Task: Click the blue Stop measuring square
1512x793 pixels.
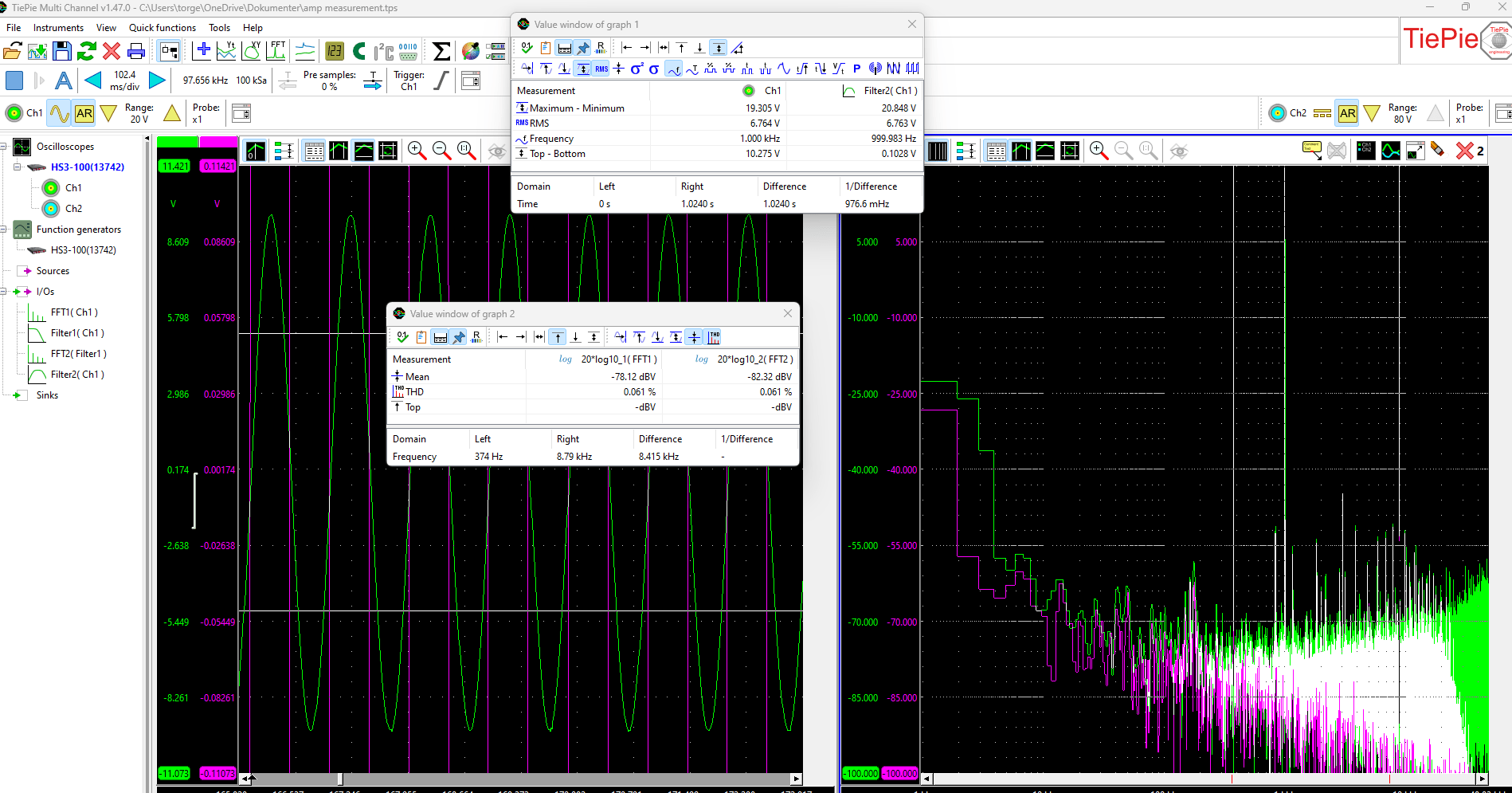Action: pyautogui.click(x=14, y=80)
